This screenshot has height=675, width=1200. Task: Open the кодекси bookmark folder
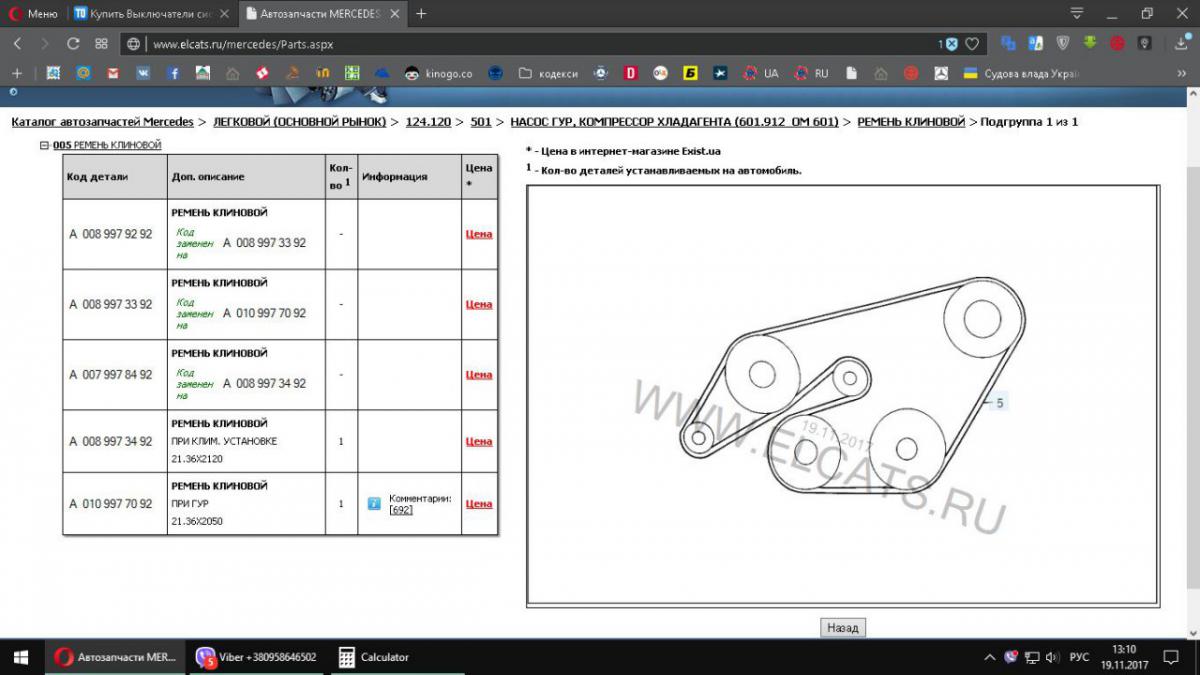[549, 73]
